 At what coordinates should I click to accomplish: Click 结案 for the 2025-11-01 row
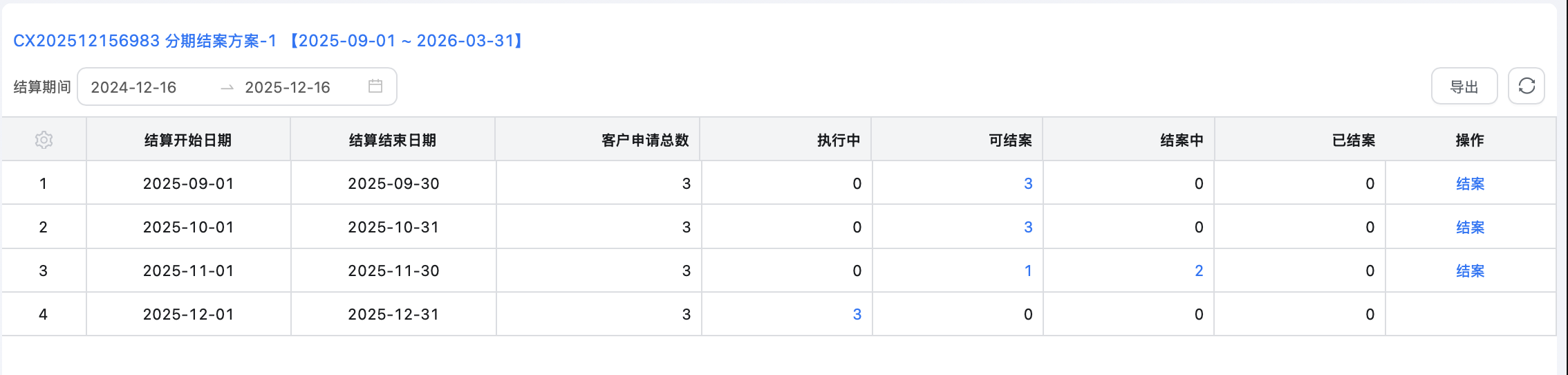1470,271
